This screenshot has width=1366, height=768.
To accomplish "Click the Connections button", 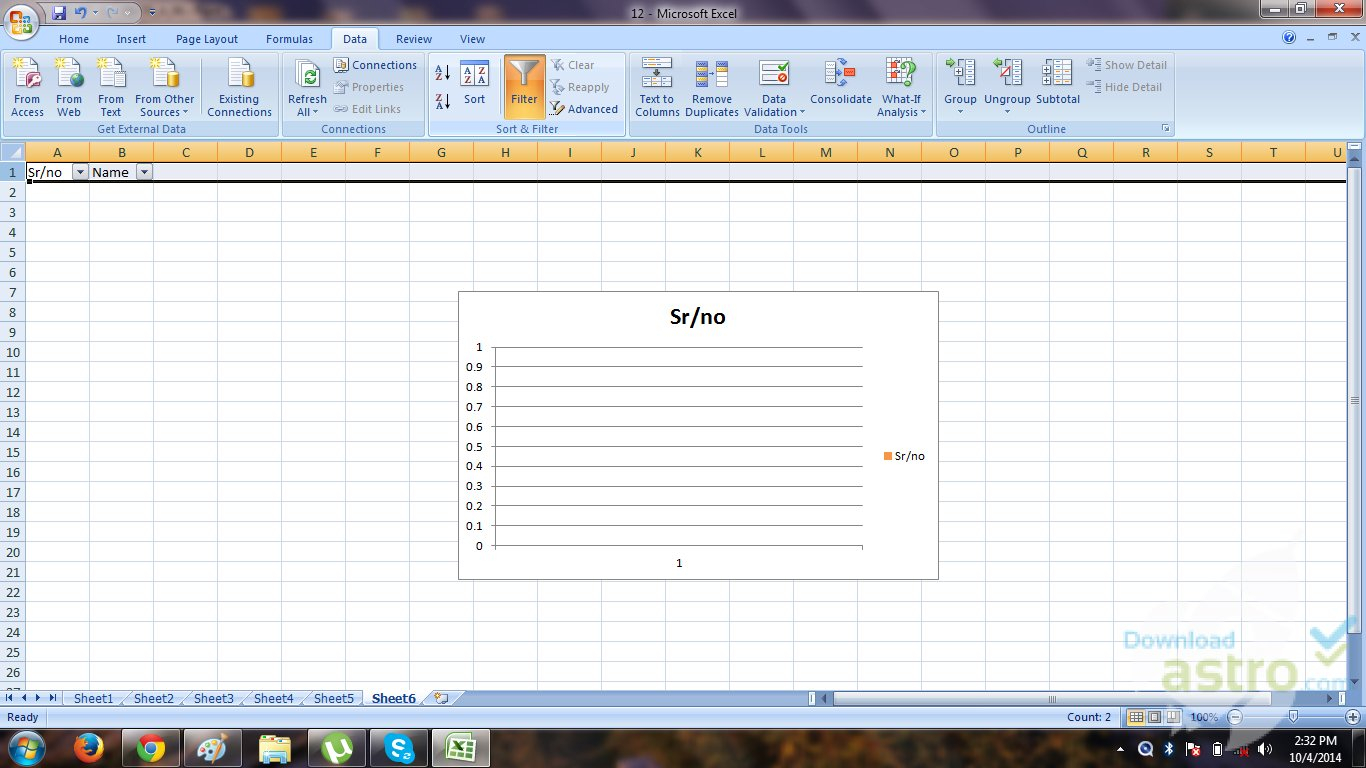I will 376,65.
